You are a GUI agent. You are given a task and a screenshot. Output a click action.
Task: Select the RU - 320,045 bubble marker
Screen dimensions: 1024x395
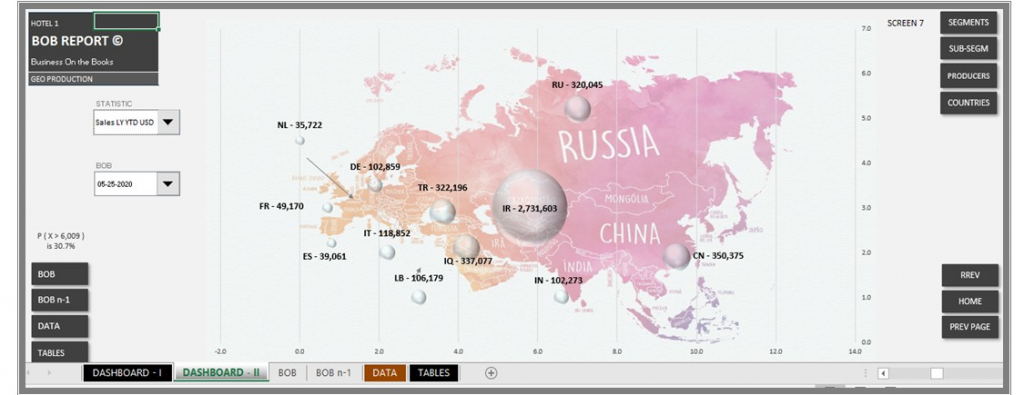coord(577,108)
